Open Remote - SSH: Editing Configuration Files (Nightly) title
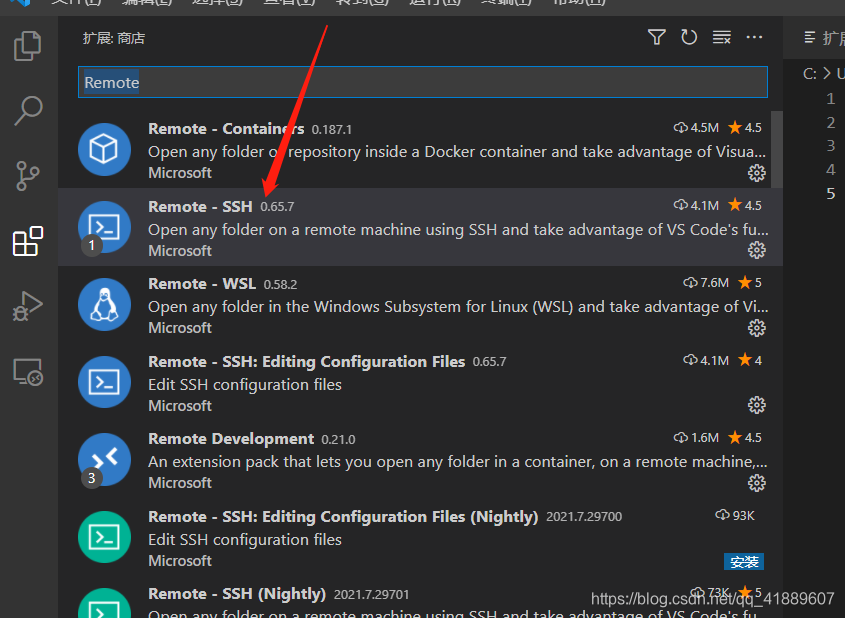This screenshot has height=618, width=845. point(343,517)
